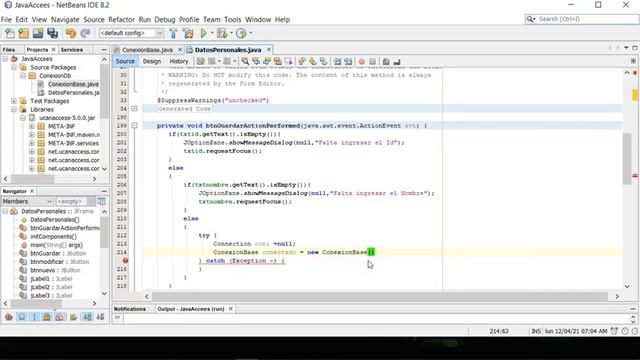Run the project with green play icon

click(203, 33)
